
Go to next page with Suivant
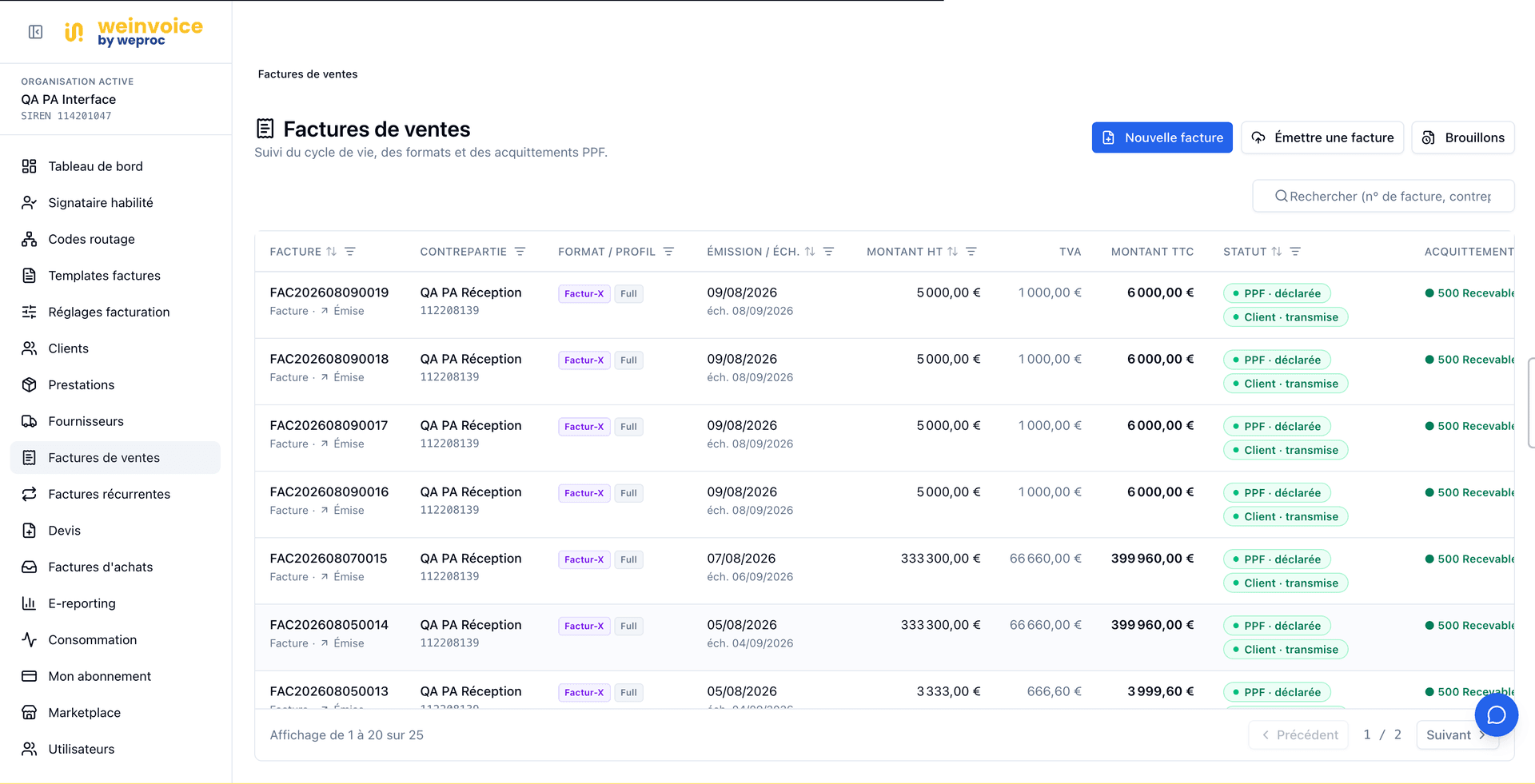point(1457,734)
